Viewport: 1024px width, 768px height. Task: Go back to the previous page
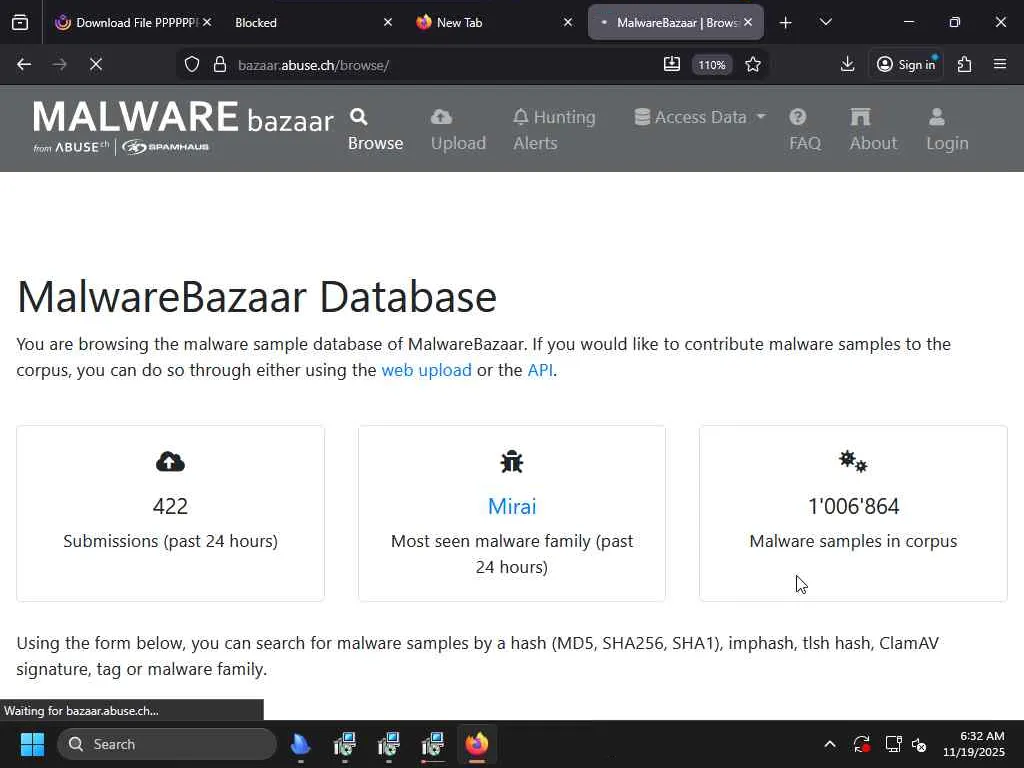[24, 65]
